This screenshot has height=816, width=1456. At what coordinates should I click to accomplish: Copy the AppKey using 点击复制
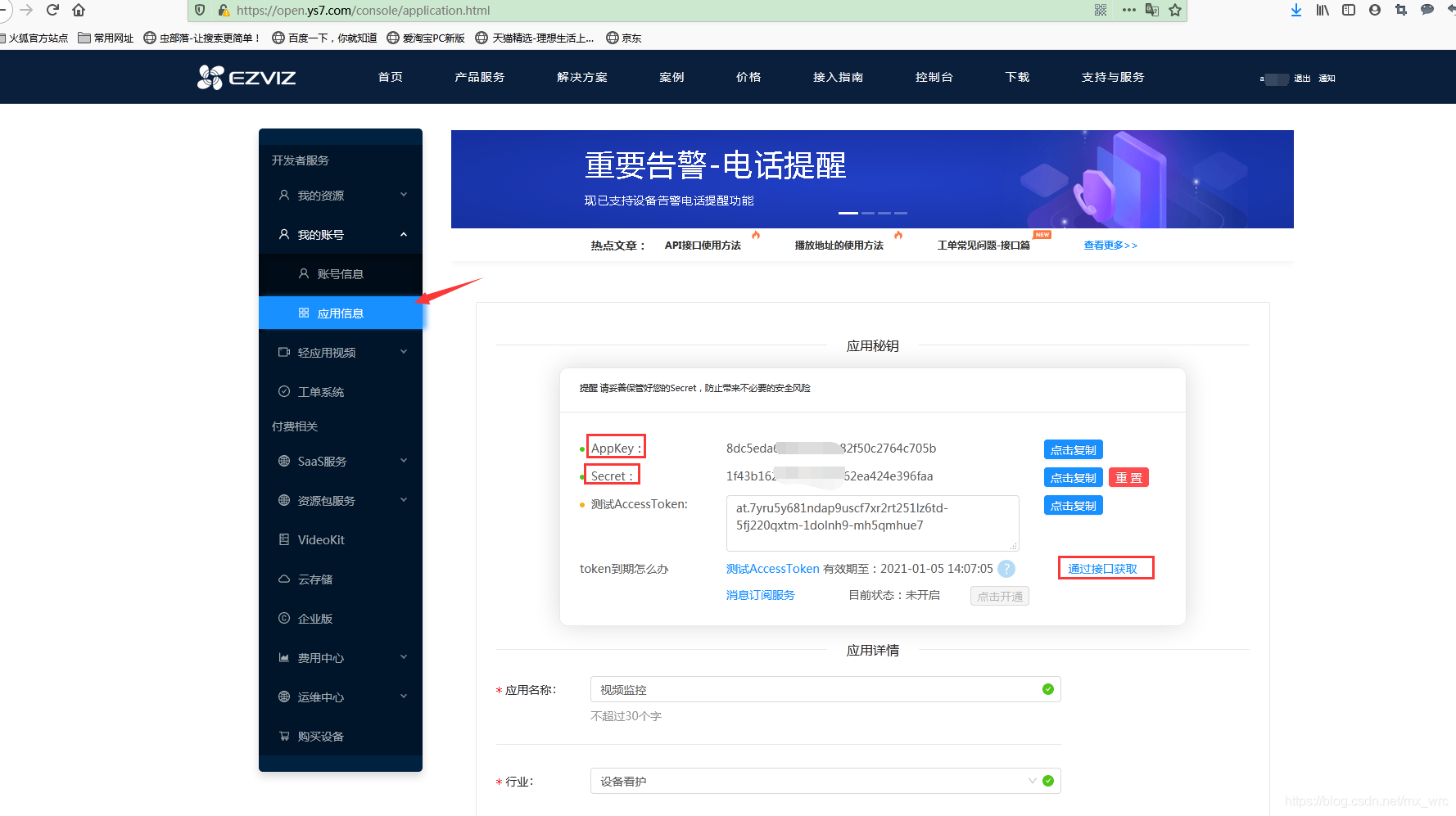[1073, 449]
